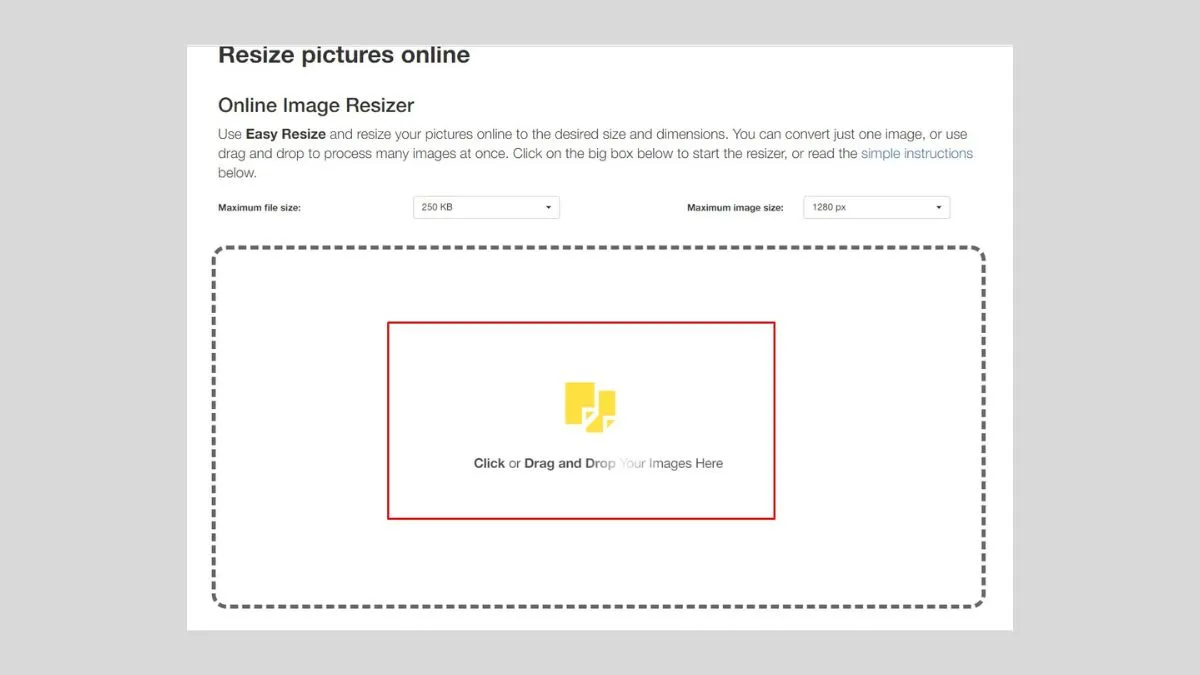Click the Online Image Resizer heading
This screenshot has width=1200, height=675.
[x=316, y=105]
